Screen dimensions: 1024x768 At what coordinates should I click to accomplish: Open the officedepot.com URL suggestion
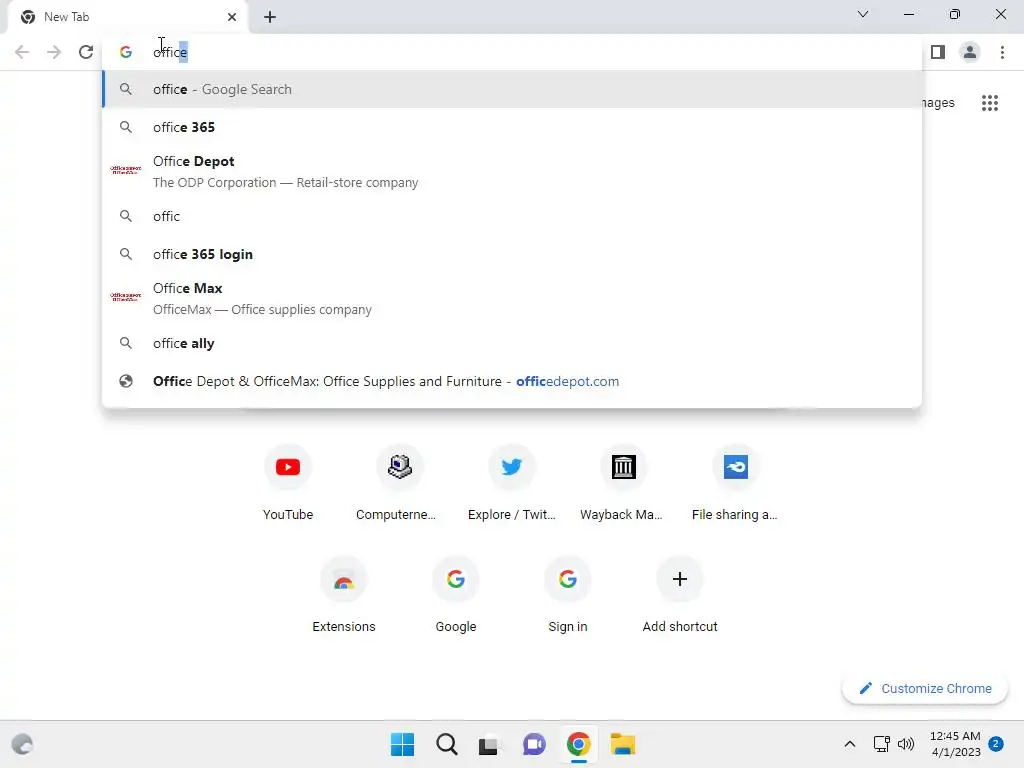(x=512, y=381)
